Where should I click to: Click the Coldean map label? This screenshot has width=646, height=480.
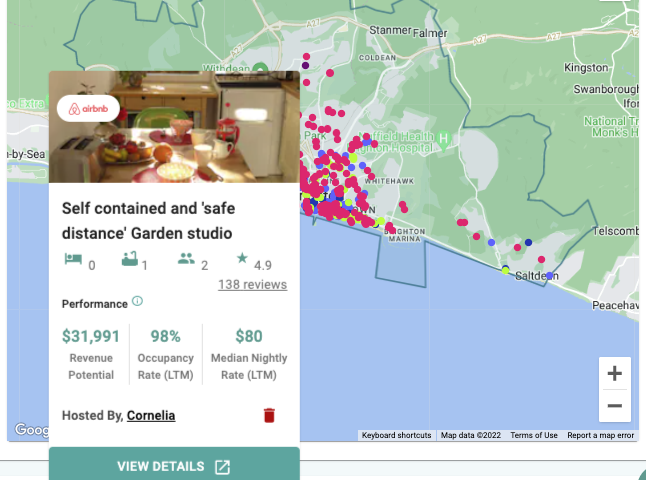pos(377,58)
